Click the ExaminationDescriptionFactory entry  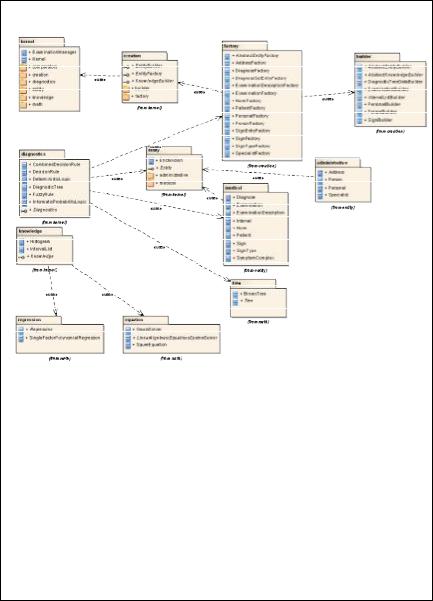267,85
